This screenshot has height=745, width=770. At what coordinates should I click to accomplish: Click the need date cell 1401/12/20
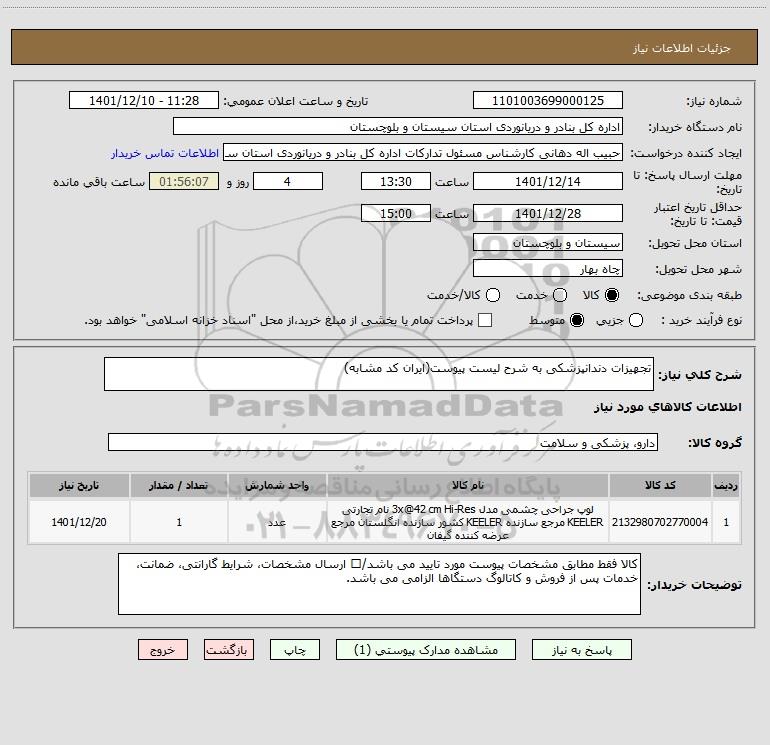(x=79, y=522)
